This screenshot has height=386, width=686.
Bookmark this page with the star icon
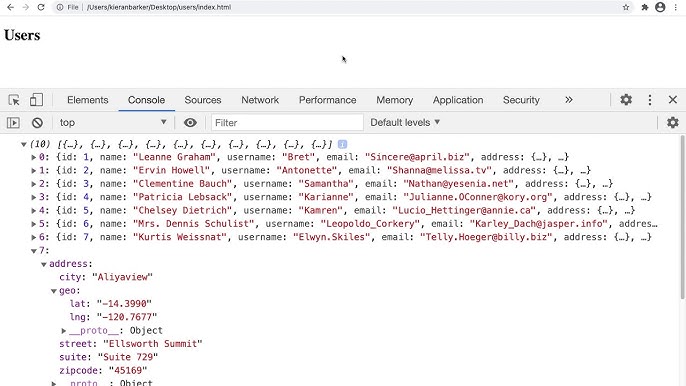(x=626, y=7)
